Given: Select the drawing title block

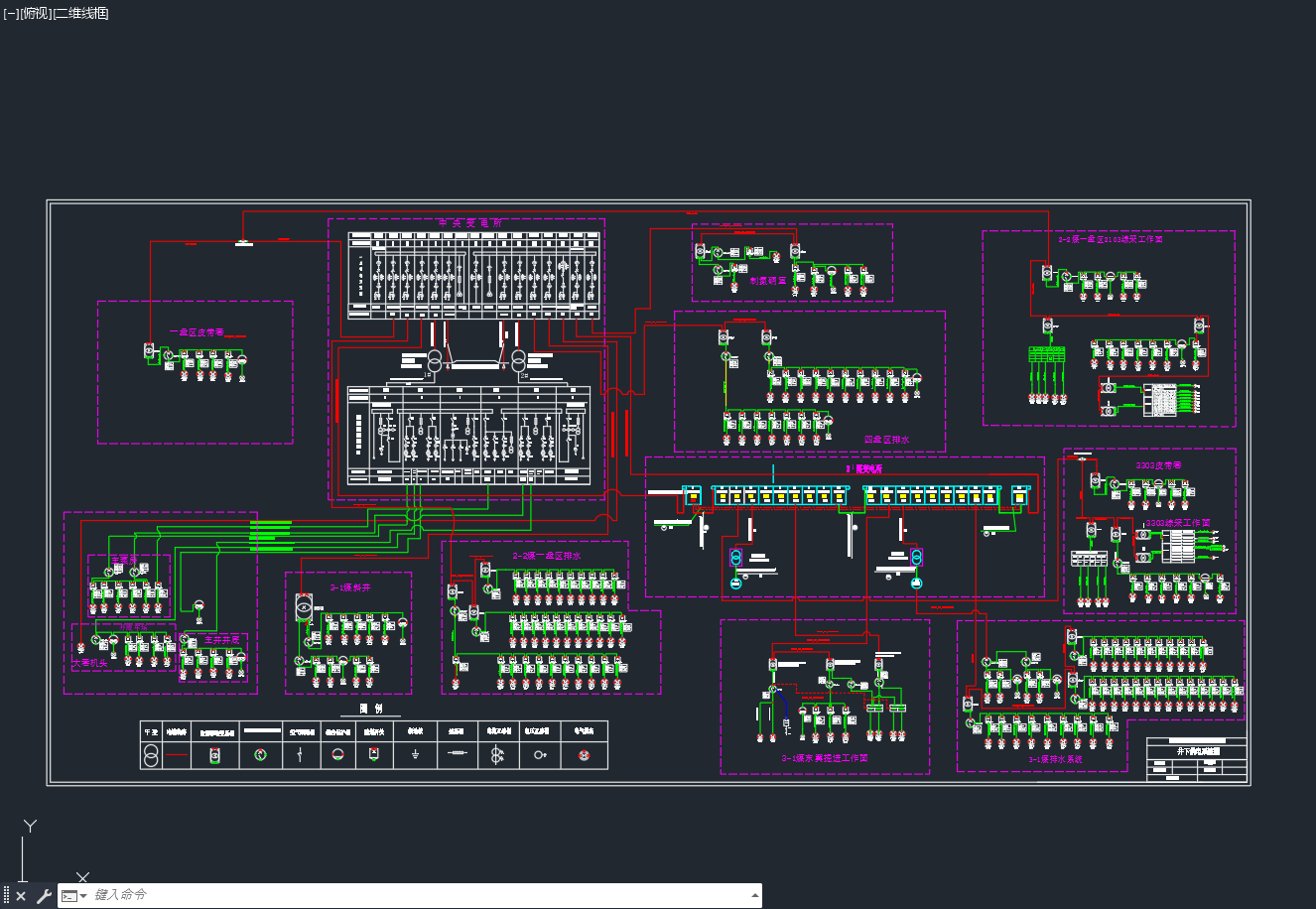Looking at the screenshot, I should (x=1197, y=760).
